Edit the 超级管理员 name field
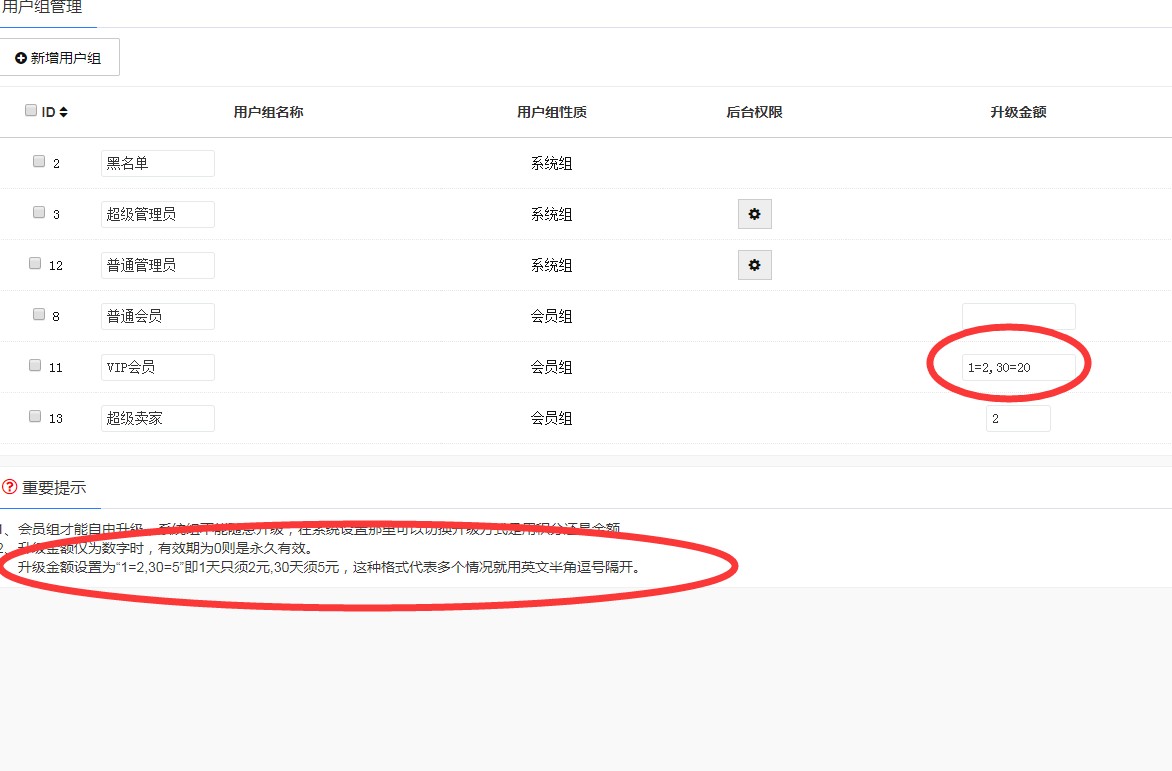Viewport: 1172px width, 771px height. pyautogui.click(x=157, y=215)
